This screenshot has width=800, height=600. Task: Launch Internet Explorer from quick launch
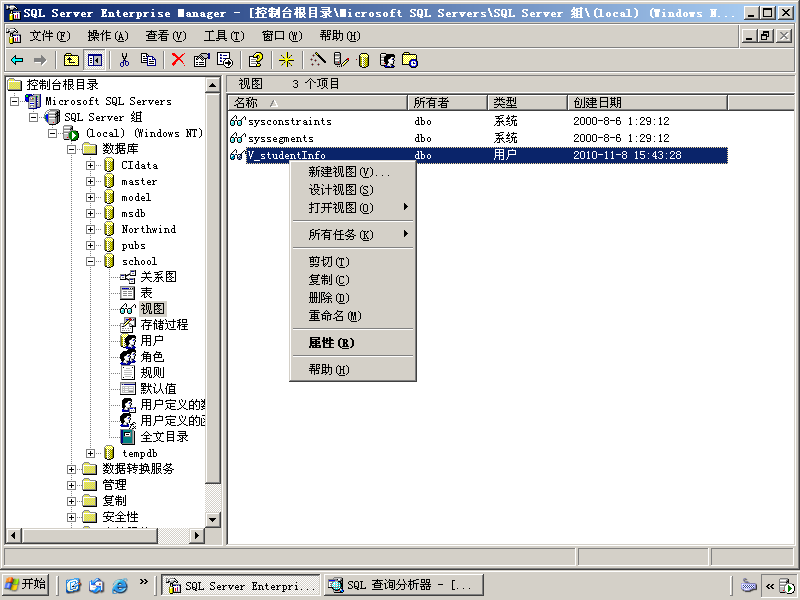pos(119,585)
